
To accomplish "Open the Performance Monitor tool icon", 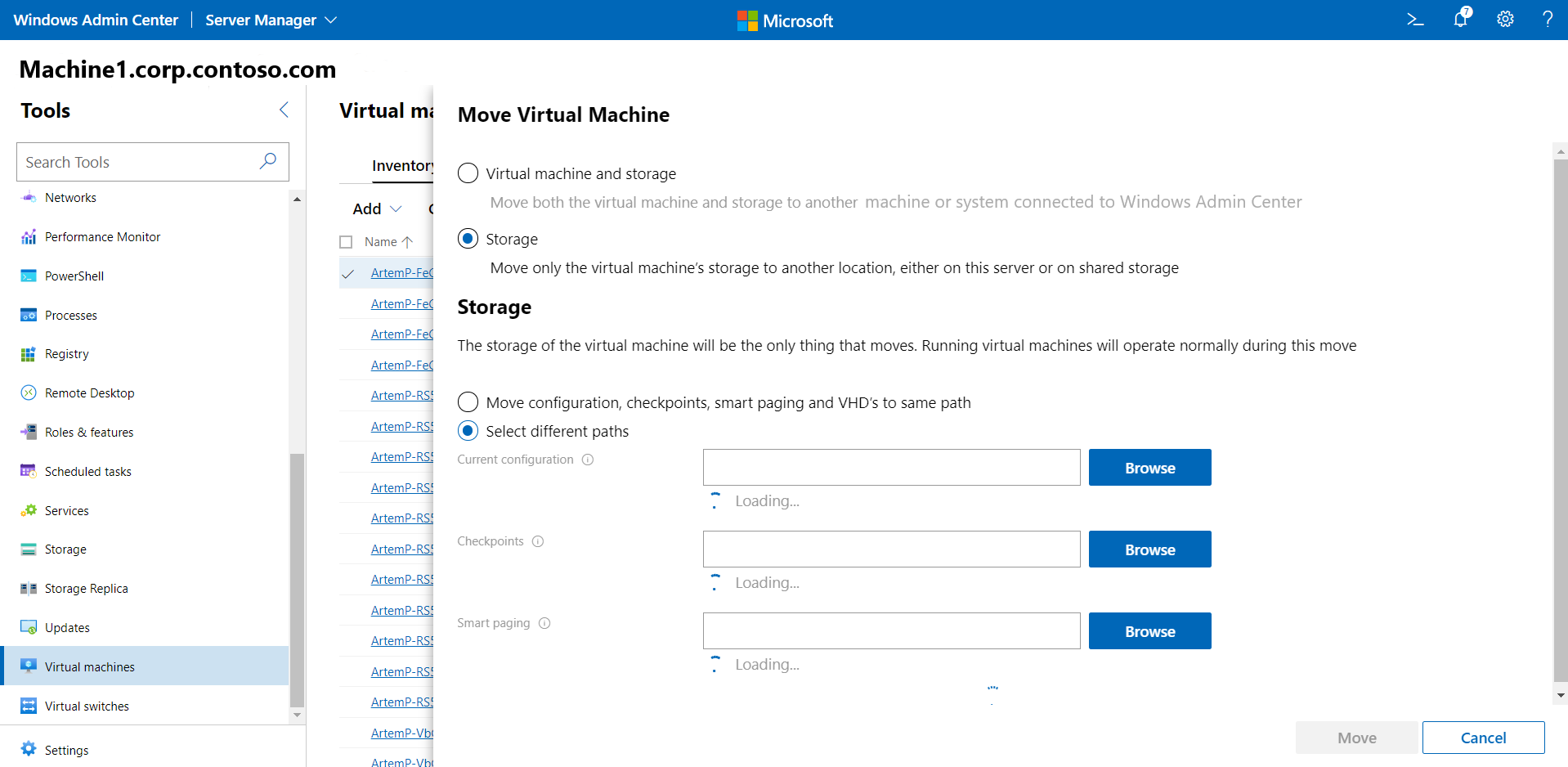I will click(29, 237).
